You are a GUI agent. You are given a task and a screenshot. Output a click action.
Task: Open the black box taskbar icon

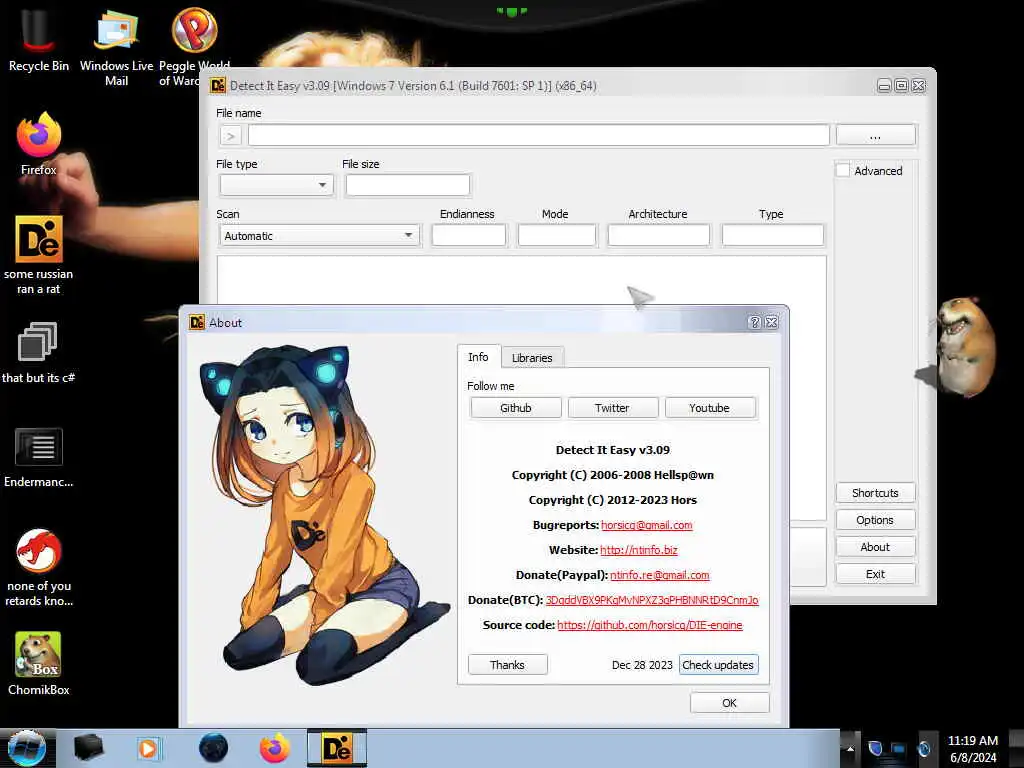(x=88, y=748)
